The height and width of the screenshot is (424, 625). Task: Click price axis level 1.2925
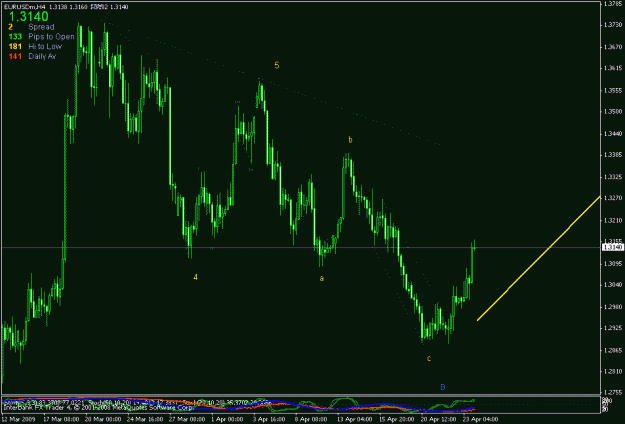coord(612,328)
